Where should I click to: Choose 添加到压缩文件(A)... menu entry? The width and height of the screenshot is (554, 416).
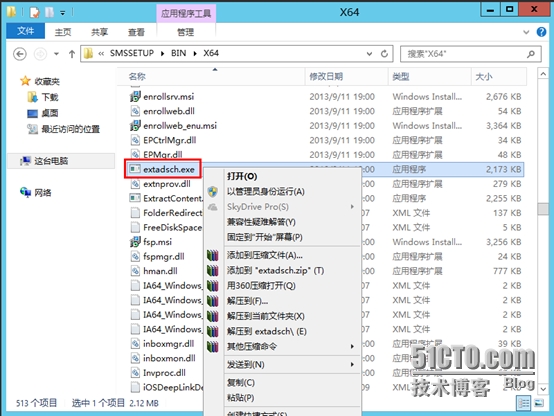pos(282,255)
